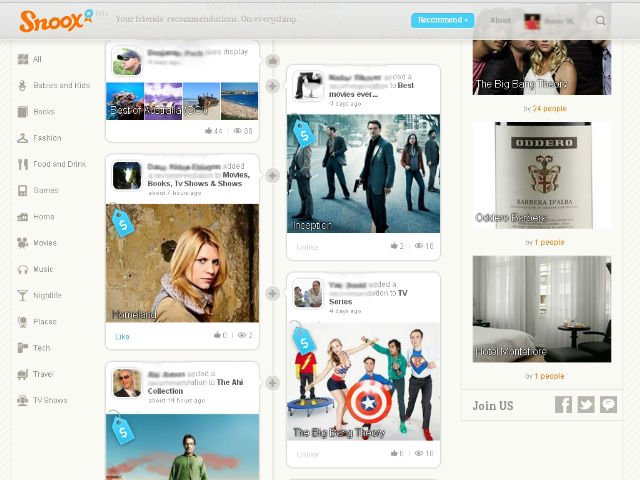Click timeline thumbs-up marker at top

tap(273, 61)
